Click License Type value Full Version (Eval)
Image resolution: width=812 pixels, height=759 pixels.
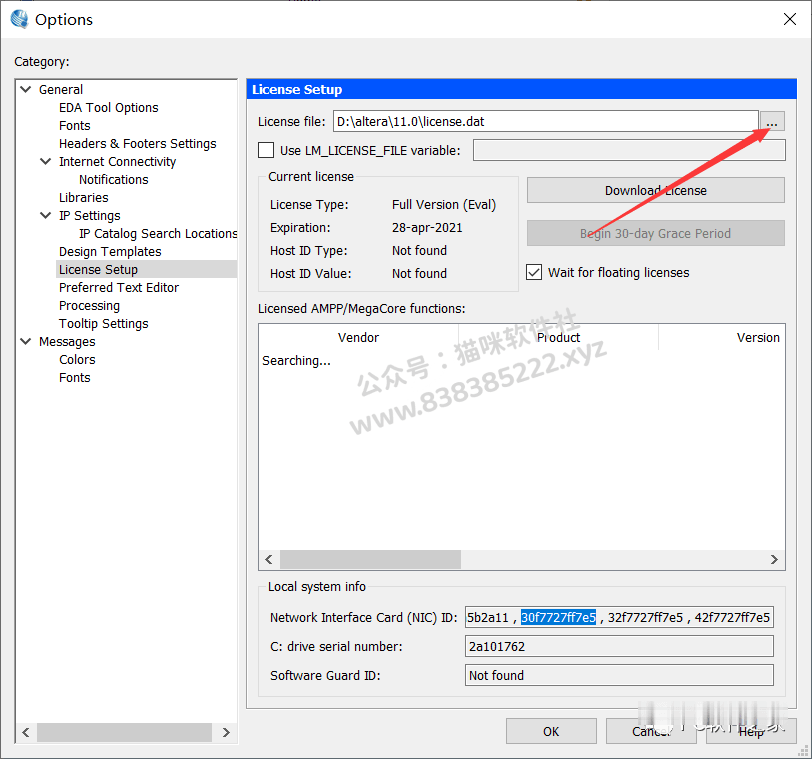(444, 205)
